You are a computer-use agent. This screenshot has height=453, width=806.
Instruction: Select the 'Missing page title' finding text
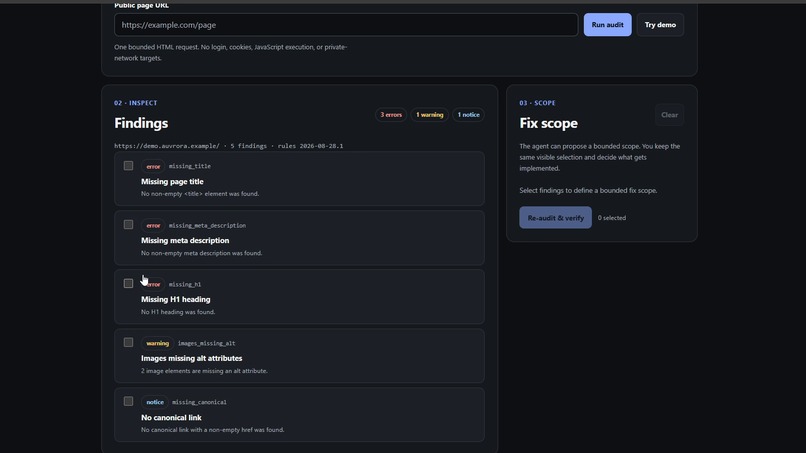tap(172, 182)
